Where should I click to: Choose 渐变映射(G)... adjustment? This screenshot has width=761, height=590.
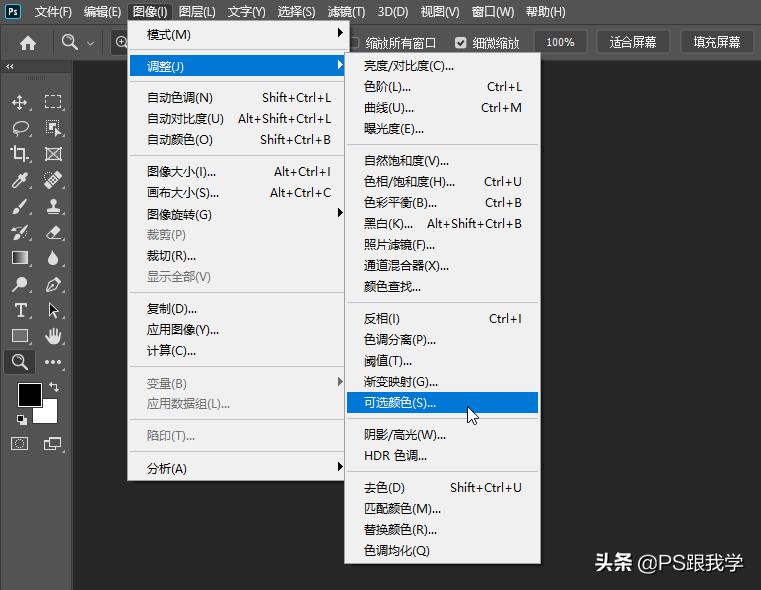442,381
